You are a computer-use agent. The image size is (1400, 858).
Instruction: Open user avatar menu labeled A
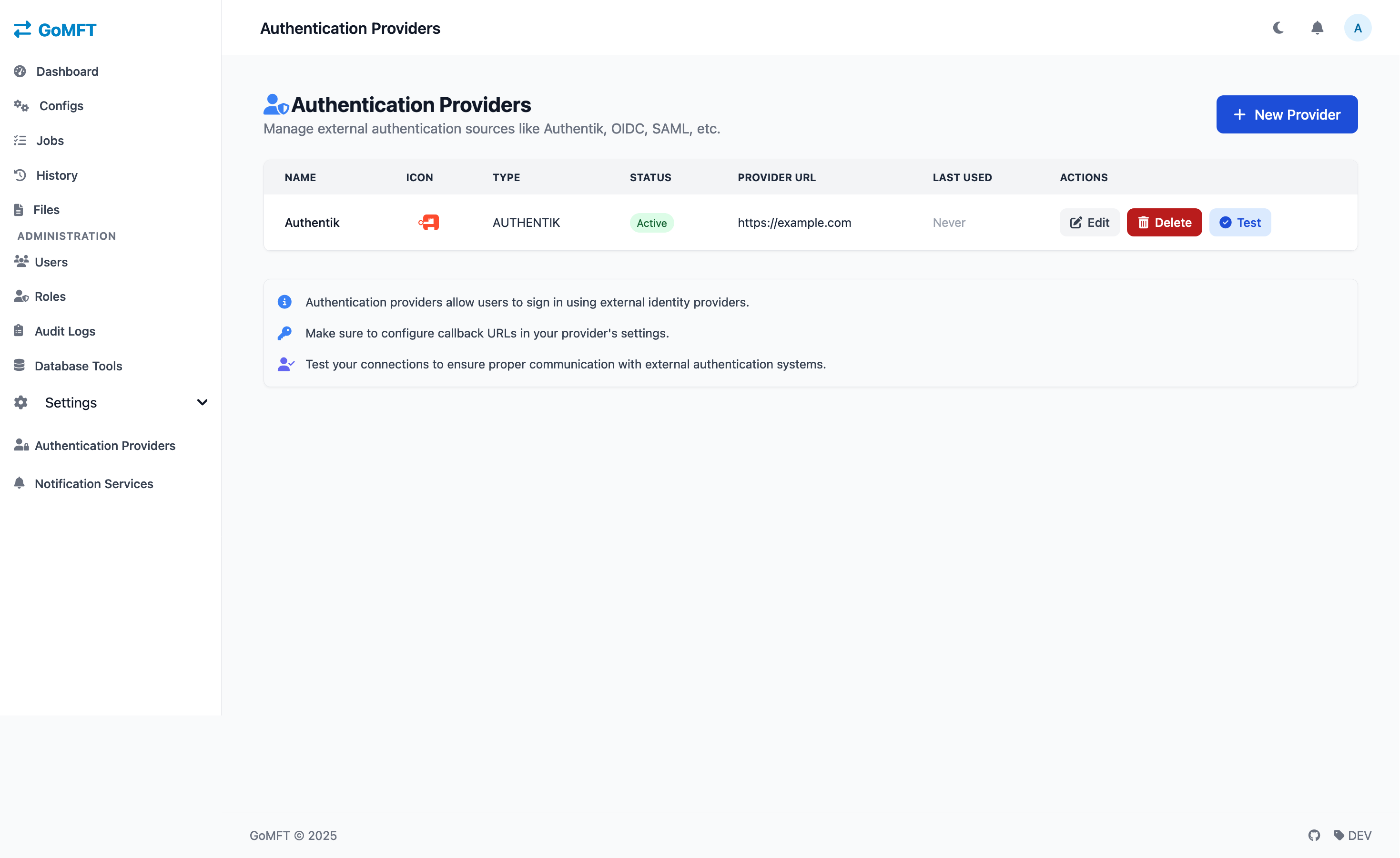click(1358, 28)
